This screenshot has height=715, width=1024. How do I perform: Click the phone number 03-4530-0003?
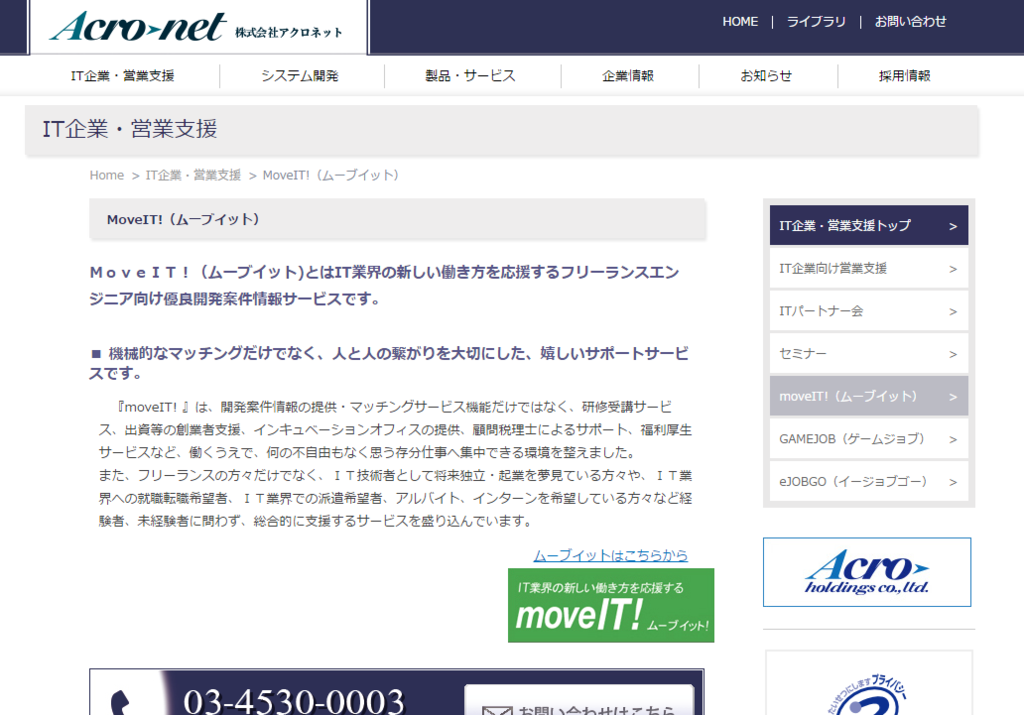pos(294,701)
